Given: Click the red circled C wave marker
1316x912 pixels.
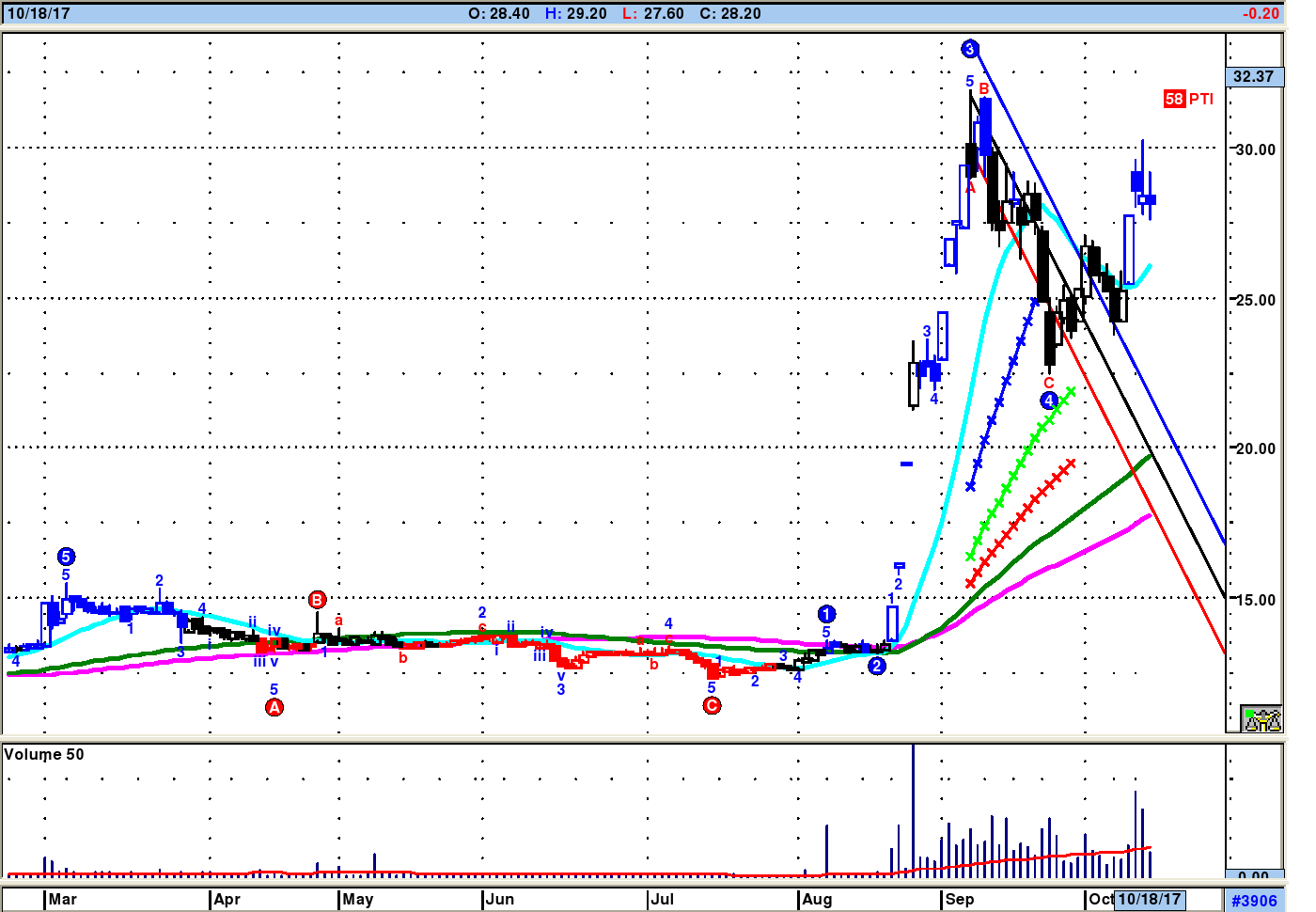Looking at the screenshot, I should coord(713,705).
